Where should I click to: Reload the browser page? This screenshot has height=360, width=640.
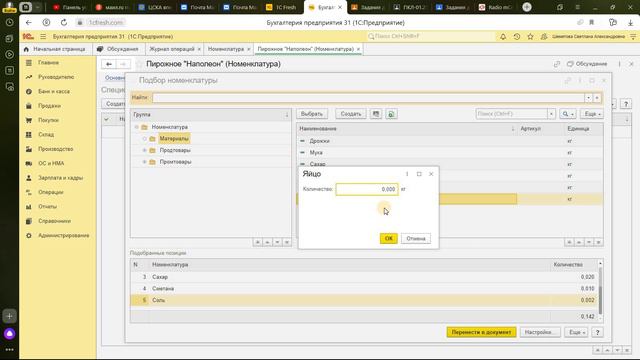(64, 22)
